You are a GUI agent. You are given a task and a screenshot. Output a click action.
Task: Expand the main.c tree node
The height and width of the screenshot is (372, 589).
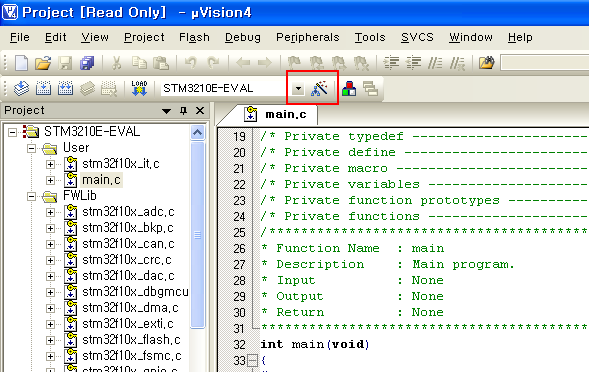pos(50,180)
